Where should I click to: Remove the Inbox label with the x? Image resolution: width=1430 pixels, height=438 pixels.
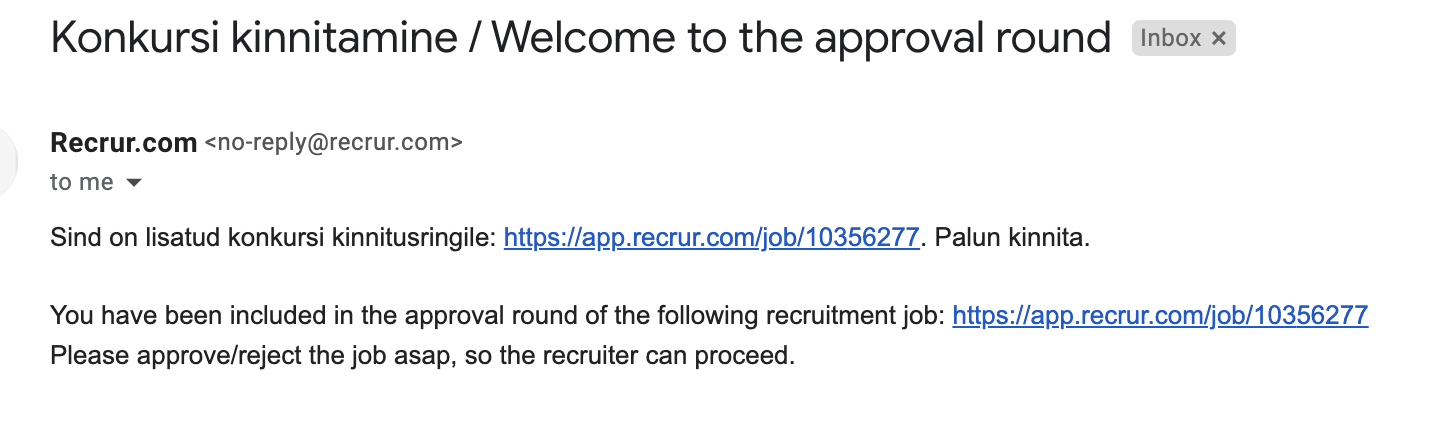click(1218, 39)
